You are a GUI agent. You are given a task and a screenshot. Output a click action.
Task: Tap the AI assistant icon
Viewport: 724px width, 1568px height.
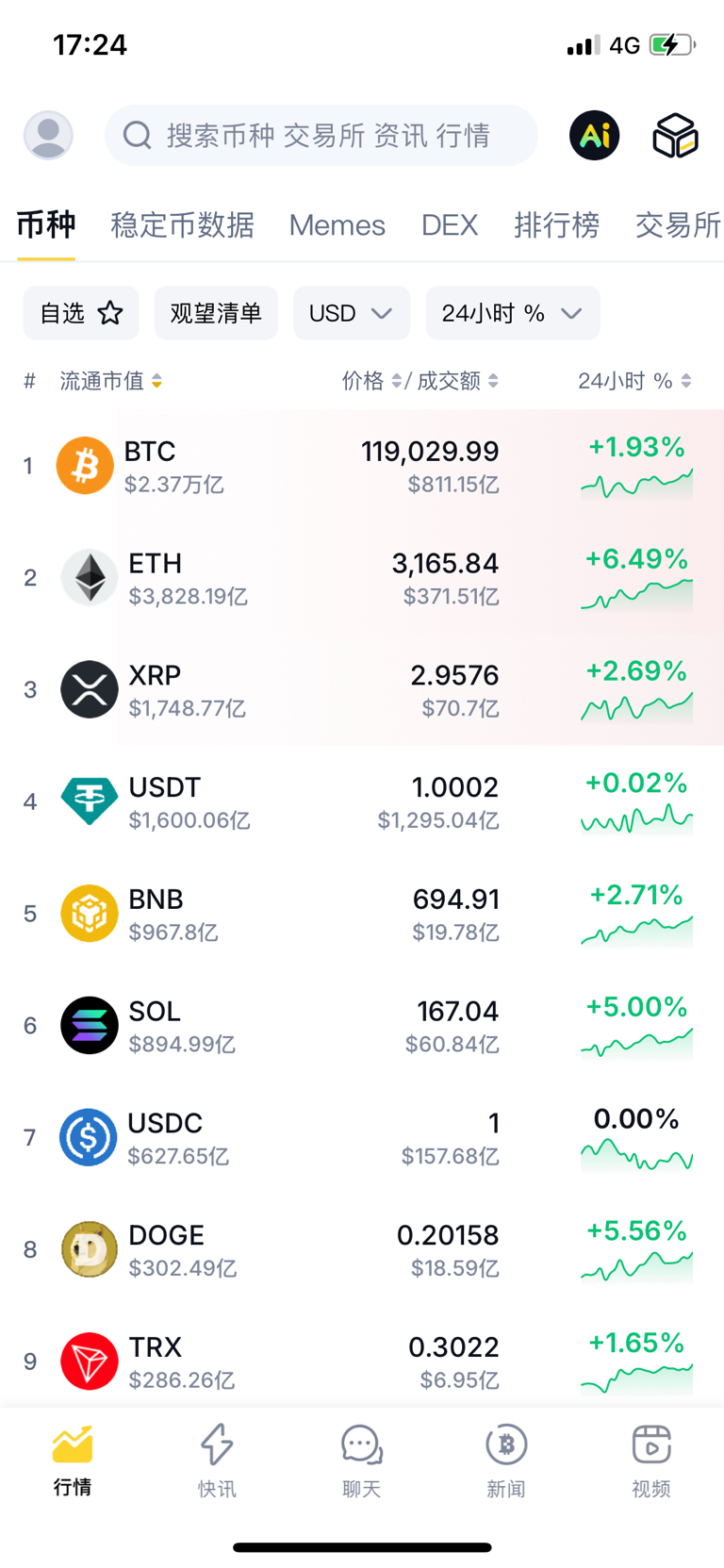(x=595, y=135)
